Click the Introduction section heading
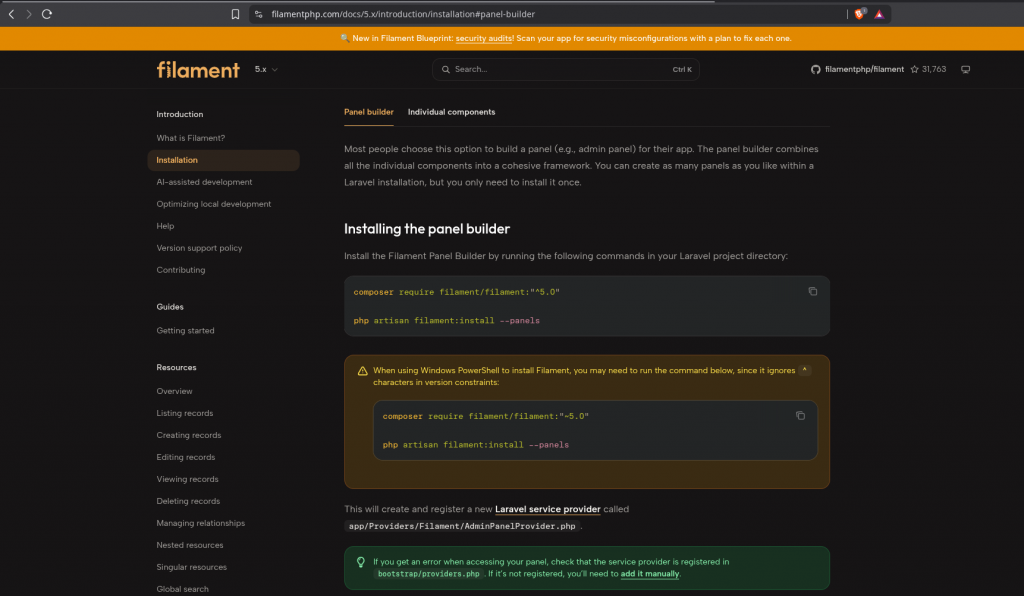Image resolution: width=1024 pixels, height=596 pixels. pos(180,114)
